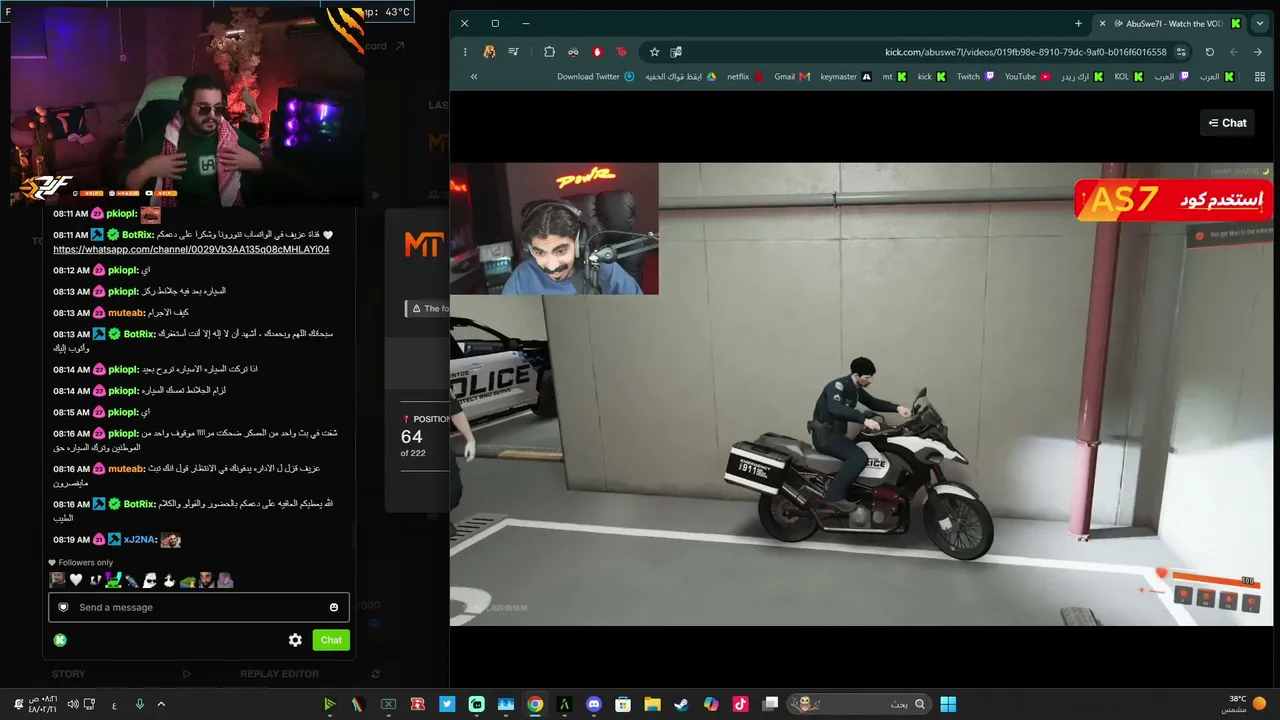Click the volume icon in system tray
Image resolution: width=1280 pixels, height=720 pixels.
click(73, 704)
